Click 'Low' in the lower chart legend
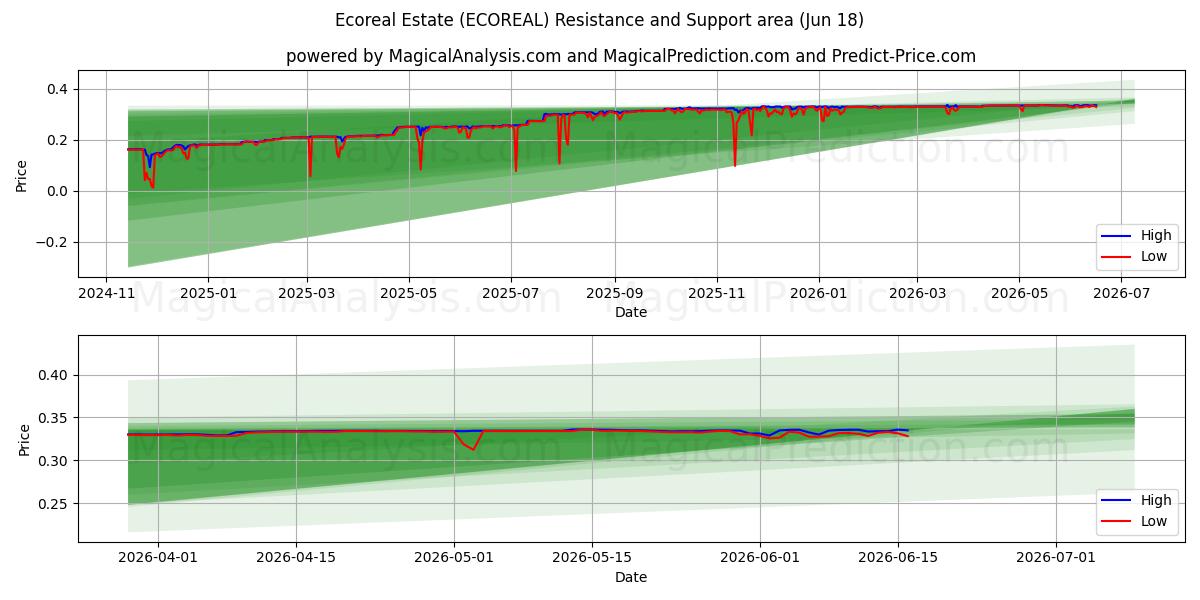The width and height of the screenshot is (1200, 600). [1154, 521]
